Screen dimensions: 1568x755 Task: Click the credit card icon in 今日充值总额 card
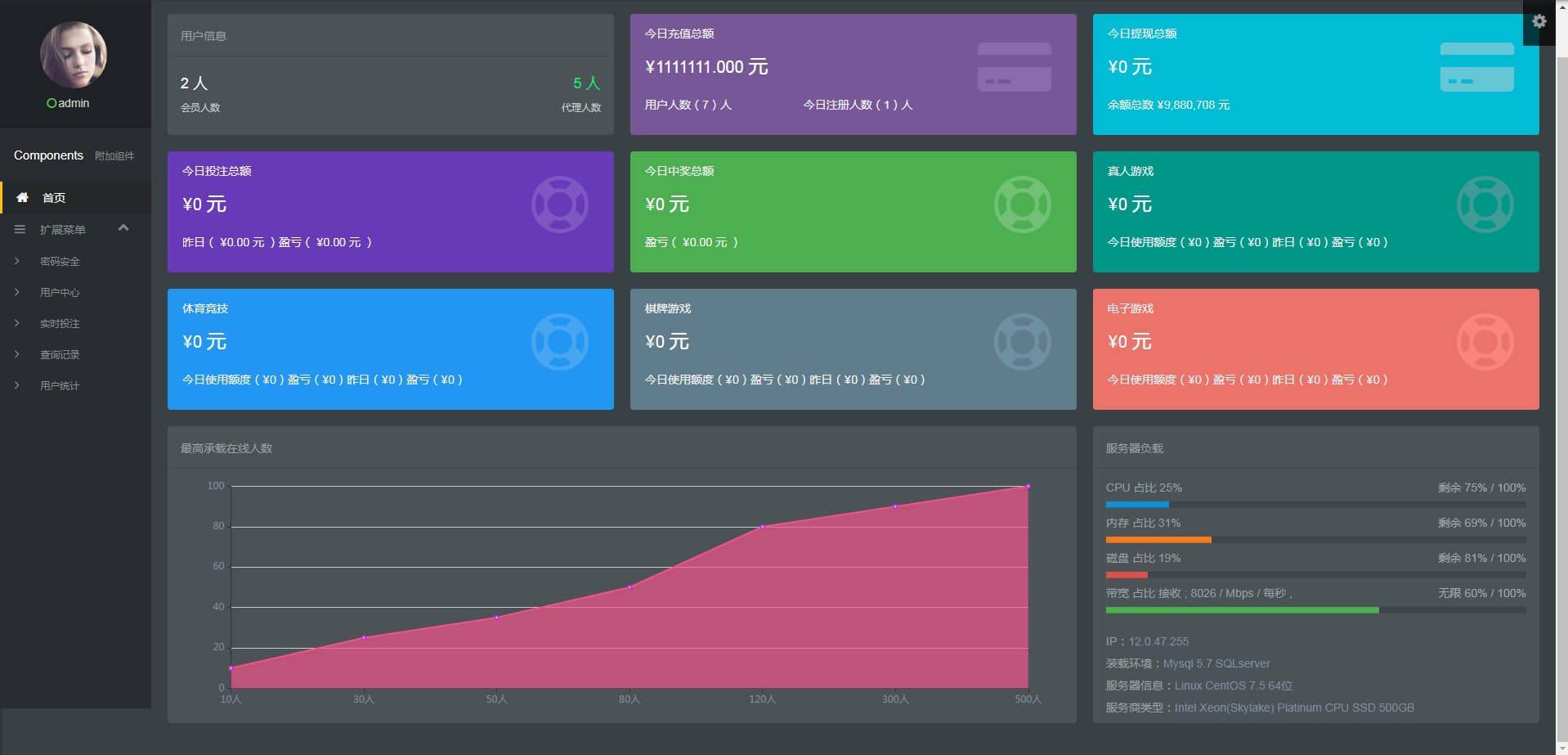coord(1014,67)
